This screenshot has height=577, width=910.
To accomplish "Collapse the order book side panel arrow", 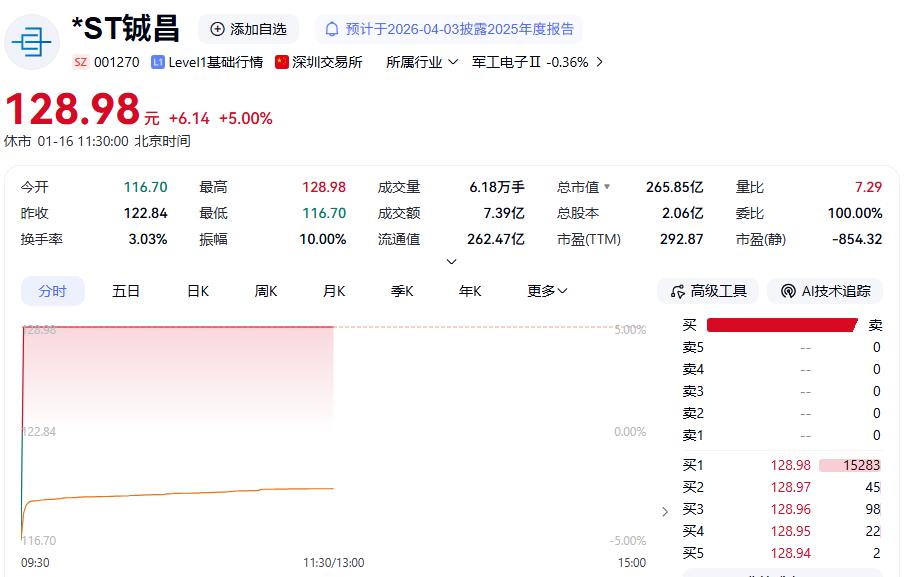I will (666, 511).
